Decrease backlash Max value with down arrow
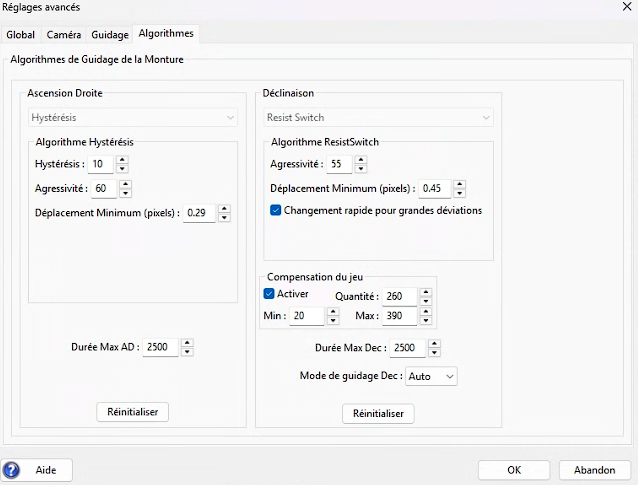The image size is (638, 485). tap(426, 320)
